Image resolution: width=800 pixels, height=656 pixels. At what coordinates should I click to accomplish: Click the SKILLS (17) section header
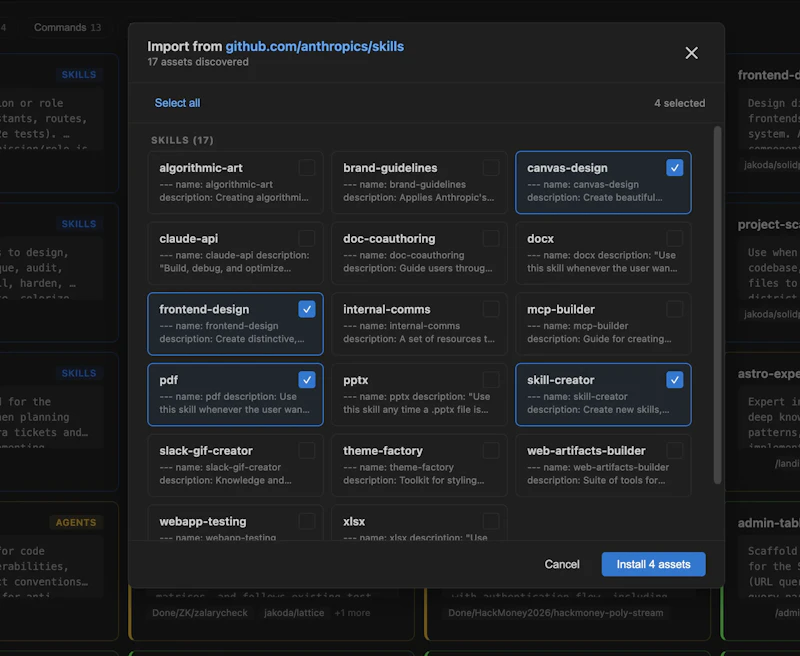(x=182, y=140)
